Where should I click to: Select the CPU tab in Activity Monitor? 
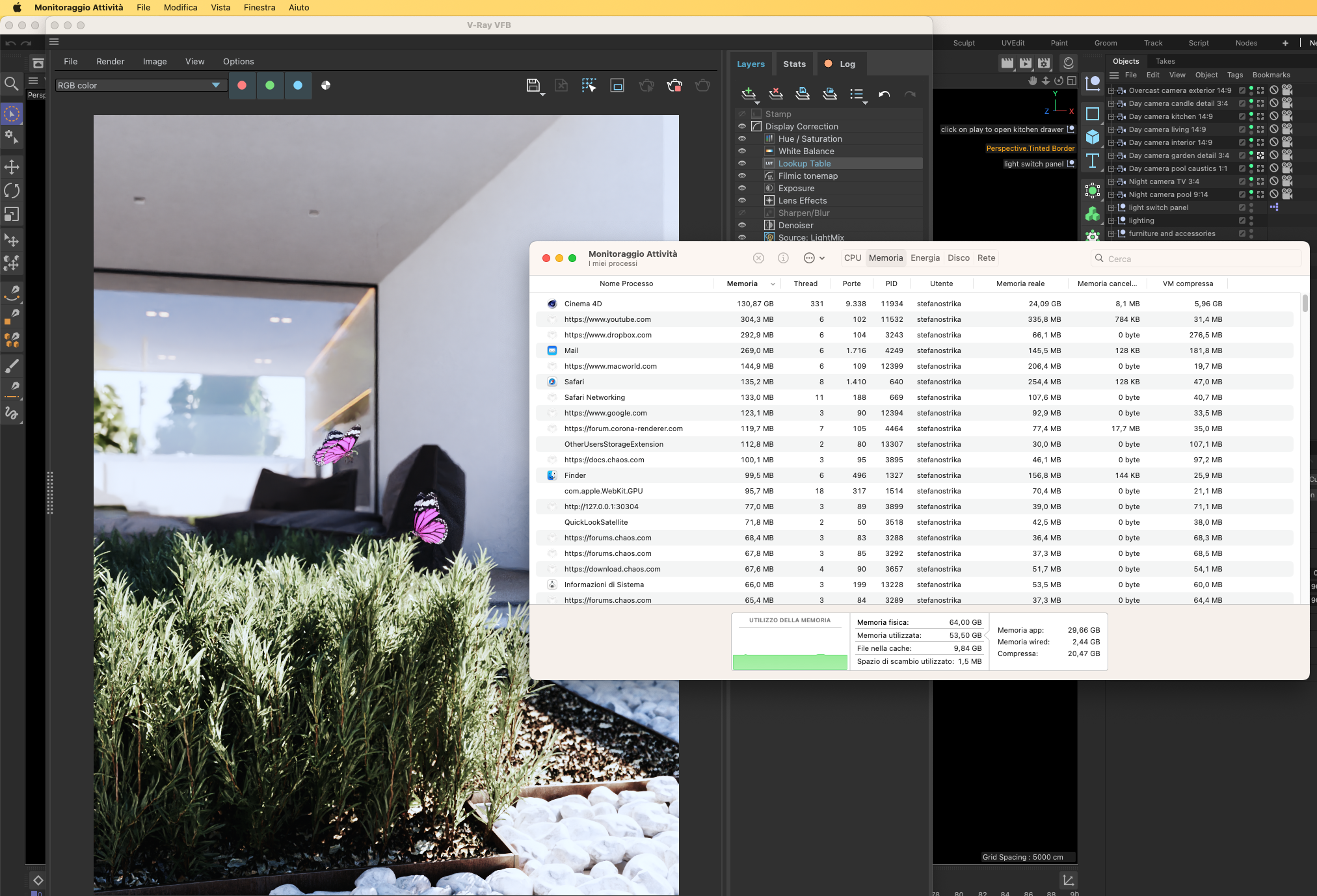[852, 258]
